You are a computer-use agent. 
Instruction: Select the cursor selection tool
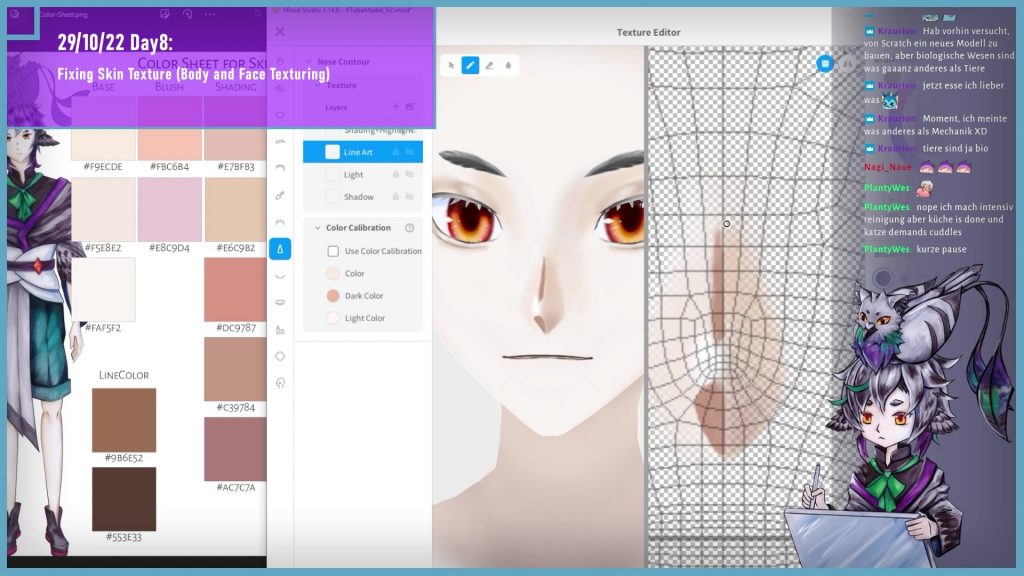[451, 66]
